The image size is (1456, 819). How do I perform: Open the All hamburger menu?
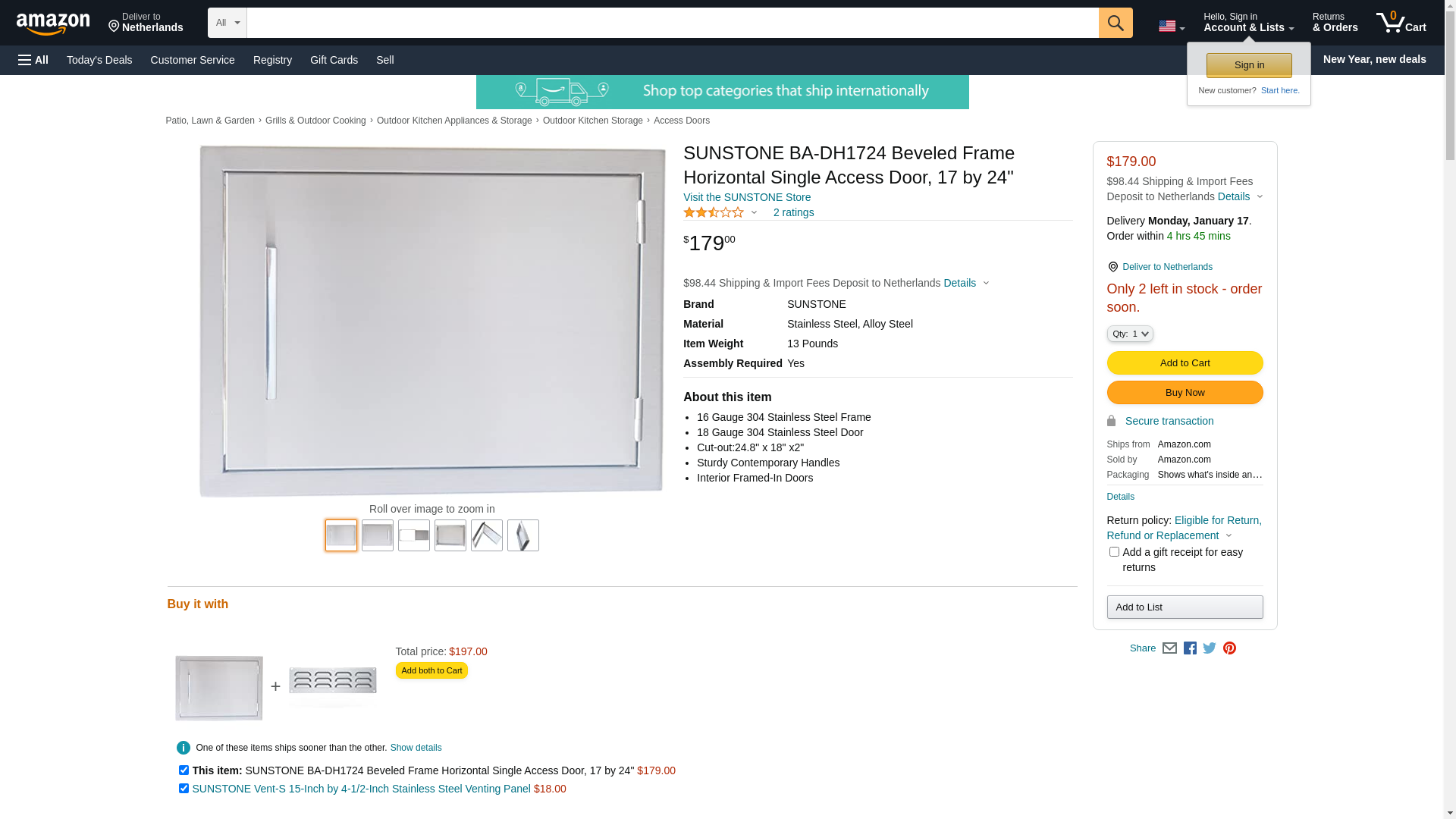33,60
